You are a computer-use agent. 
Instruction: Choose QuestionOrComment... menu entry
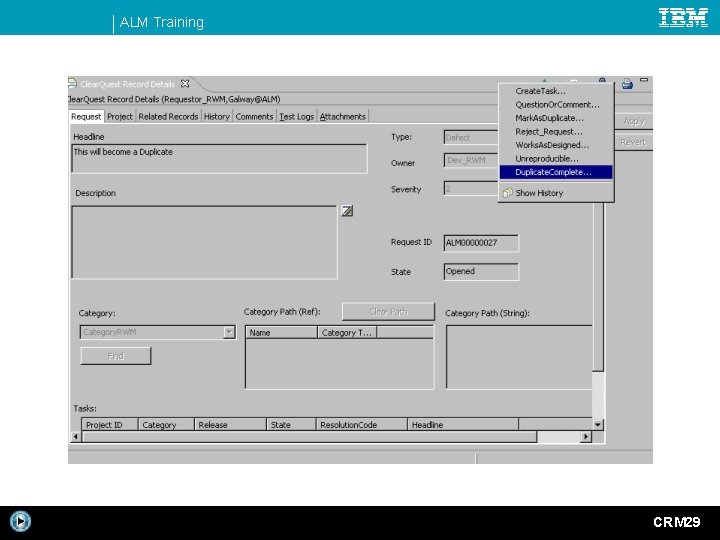click(557, 105)
